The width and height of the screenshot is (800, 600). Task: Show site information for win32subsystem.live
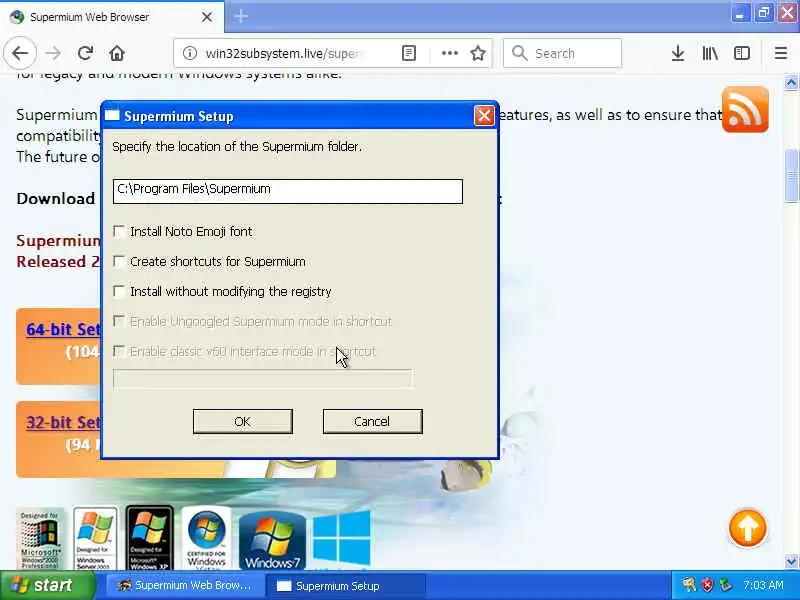tap(189, 53)
